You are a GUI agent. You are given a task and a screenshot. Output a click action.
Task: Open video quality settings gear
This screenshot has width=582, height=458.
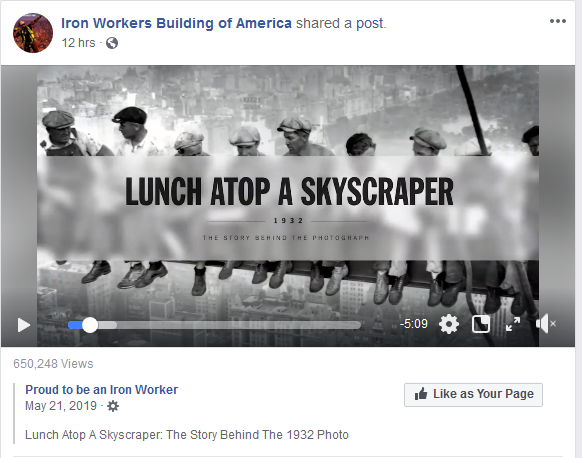[449, 324]
